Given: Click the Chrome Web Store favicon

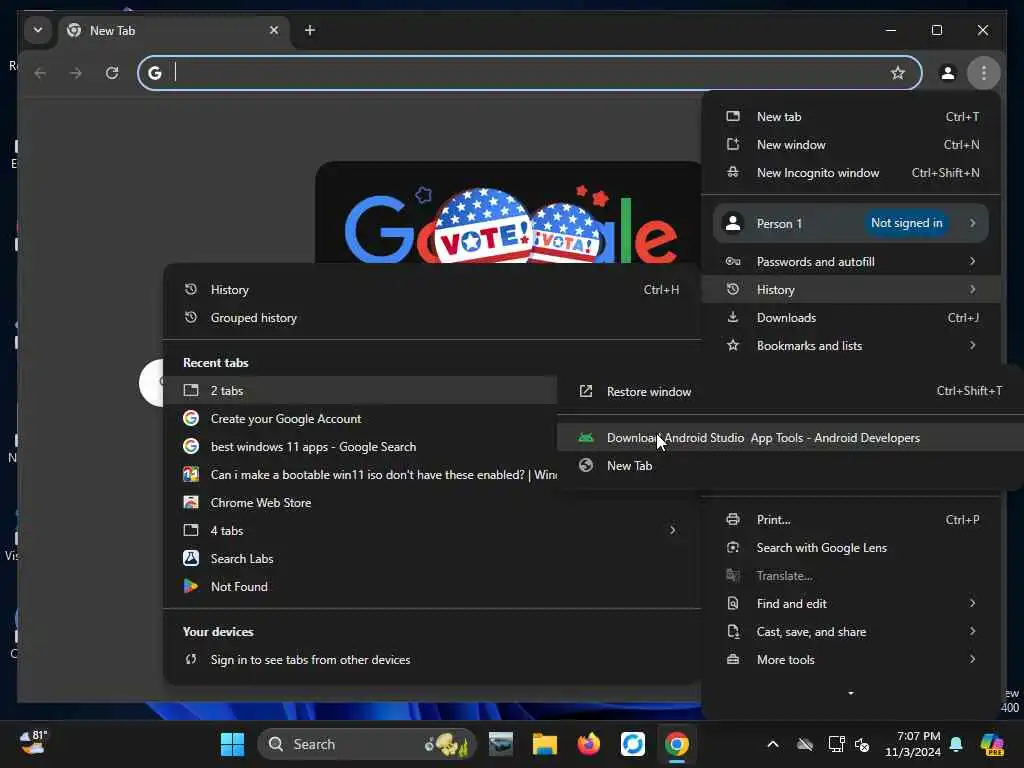Looking at the screenshot, I should [x=191, y=502].
